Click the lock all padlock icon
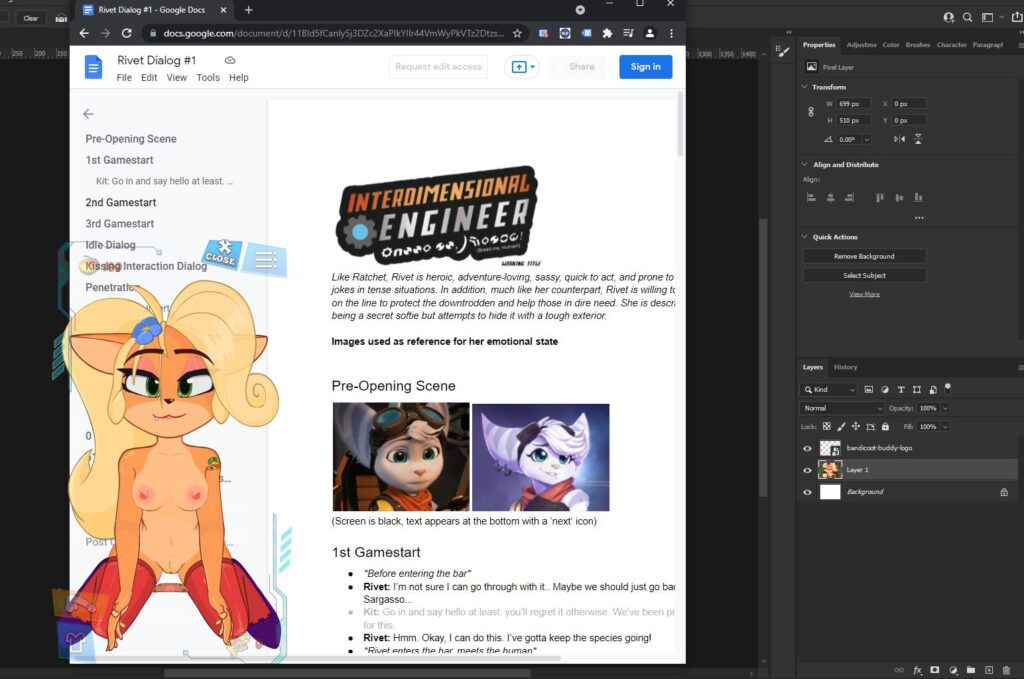 pos(886,426)
